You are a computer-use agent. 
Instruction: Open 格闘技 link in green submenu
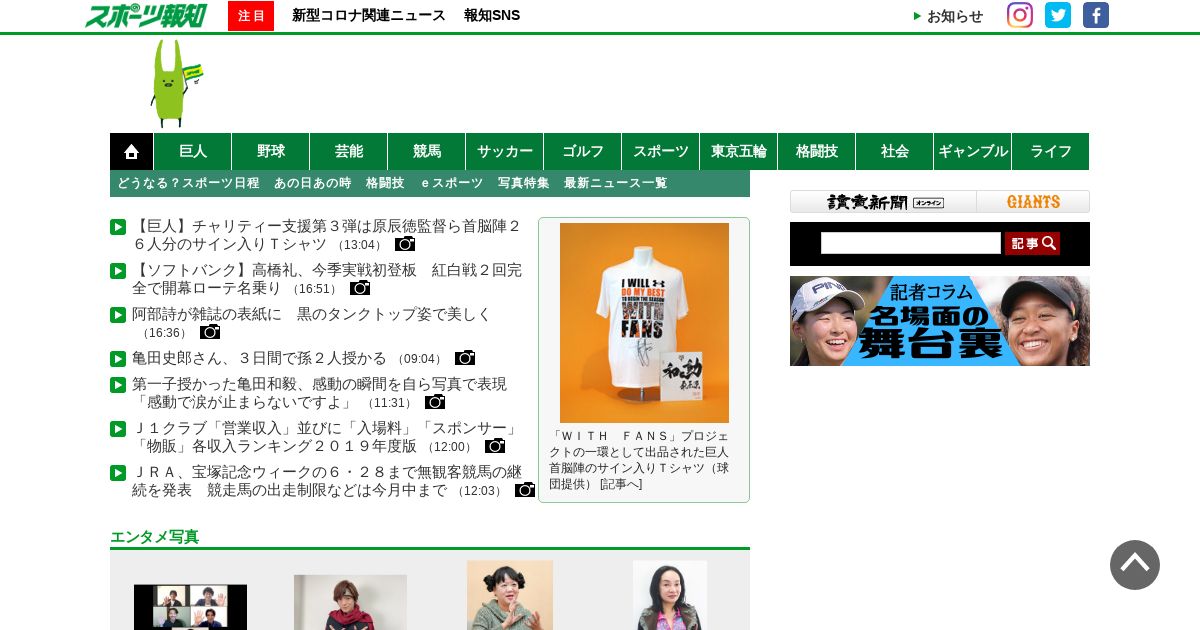click(385, 183)
